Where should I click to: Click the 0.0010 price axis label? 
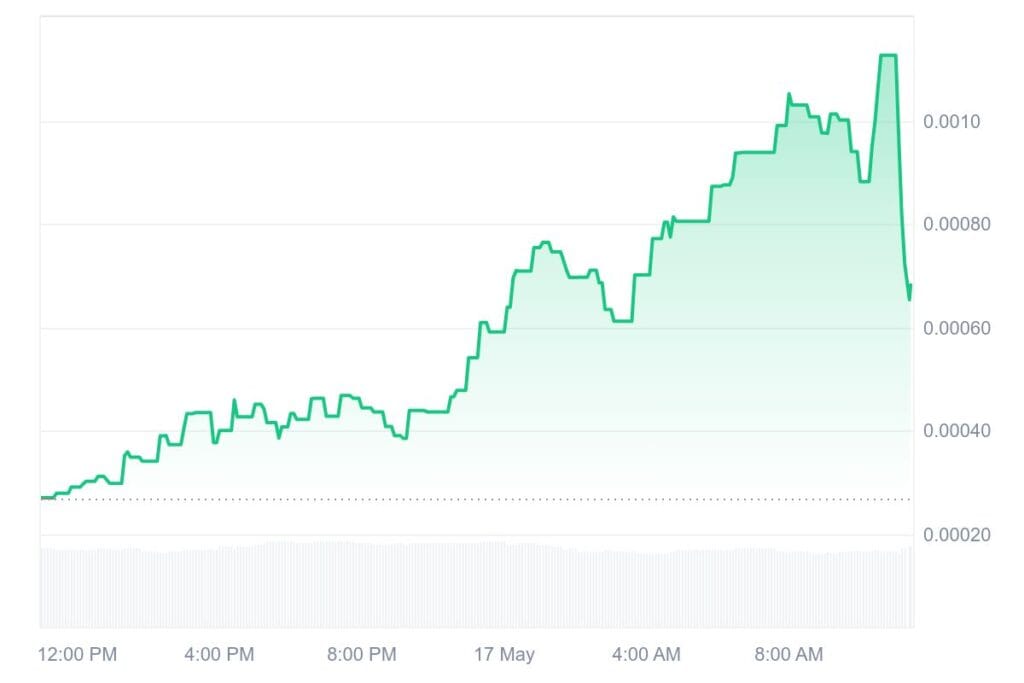[952, 121]
